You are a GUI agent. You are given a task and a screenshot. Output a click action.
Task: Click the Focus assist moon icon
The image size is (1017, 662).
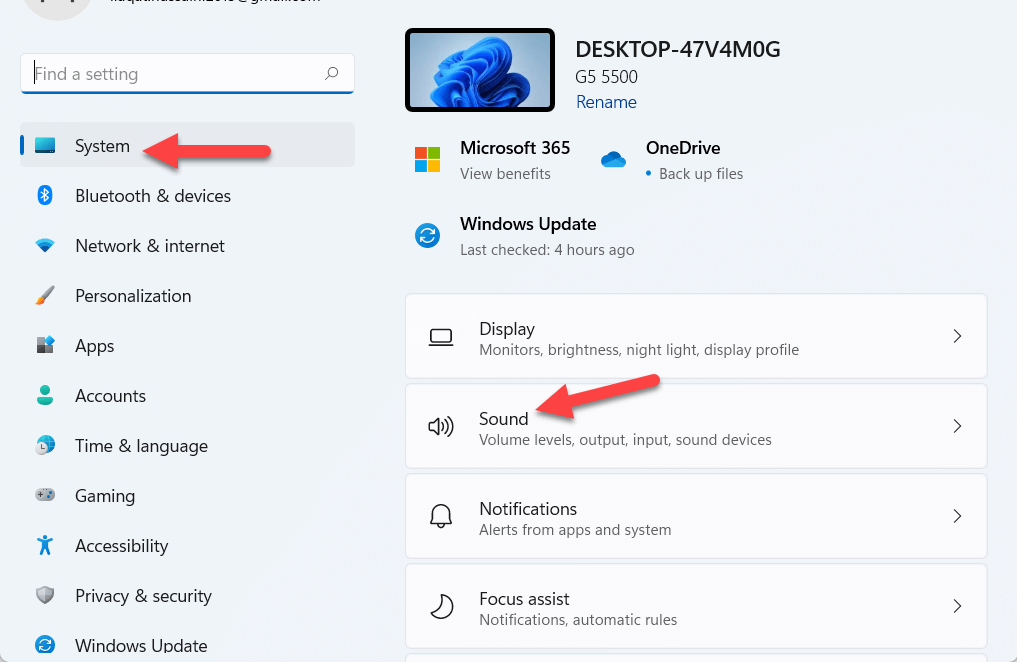pyautogui.click(x=440, y=607)
